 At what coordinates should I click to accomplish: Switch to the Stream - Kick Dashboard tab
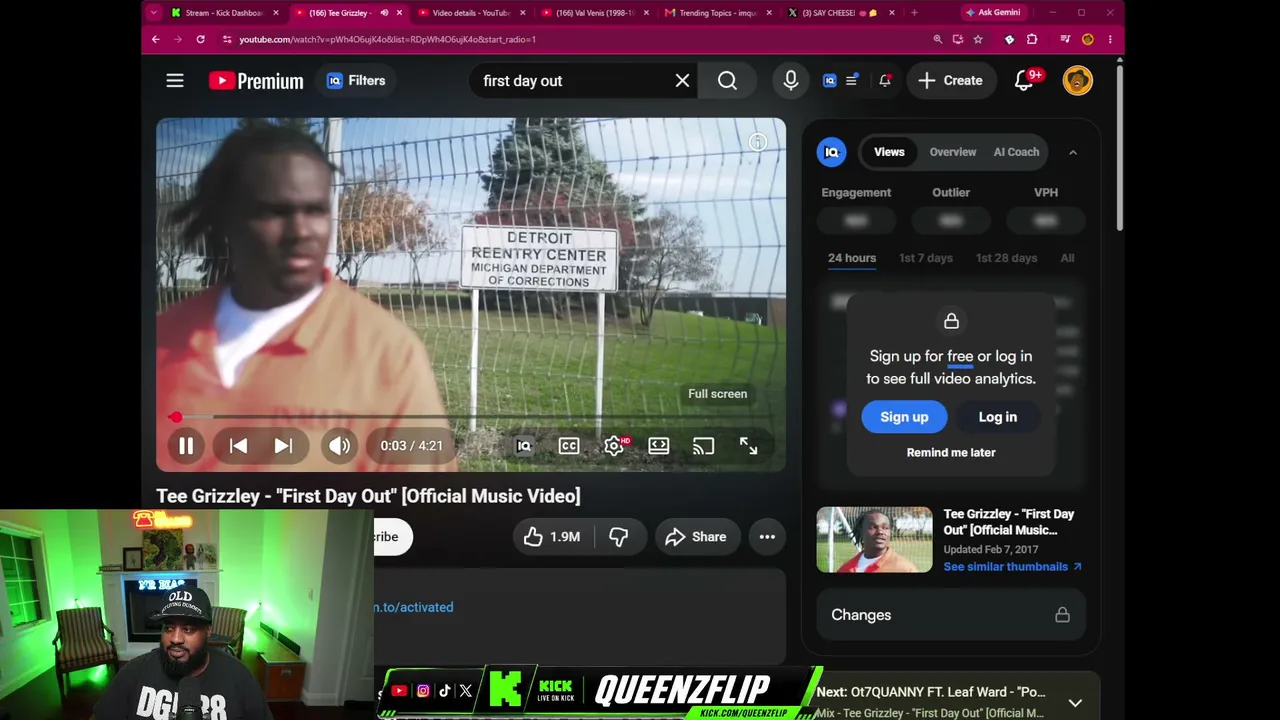[224, 13]
